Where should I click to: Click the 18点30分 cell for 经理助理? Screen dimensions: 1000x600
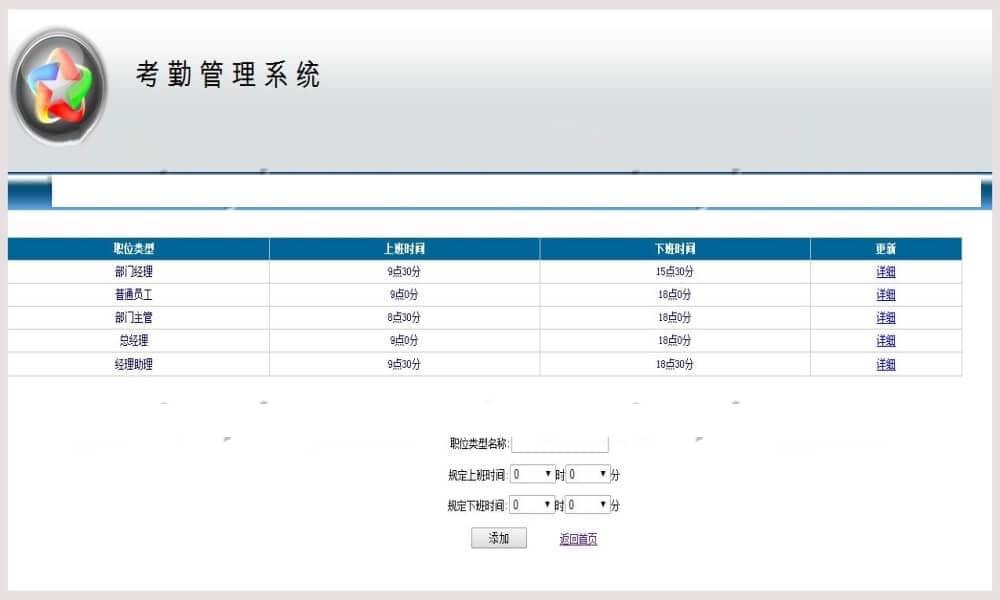coord(675,364)
